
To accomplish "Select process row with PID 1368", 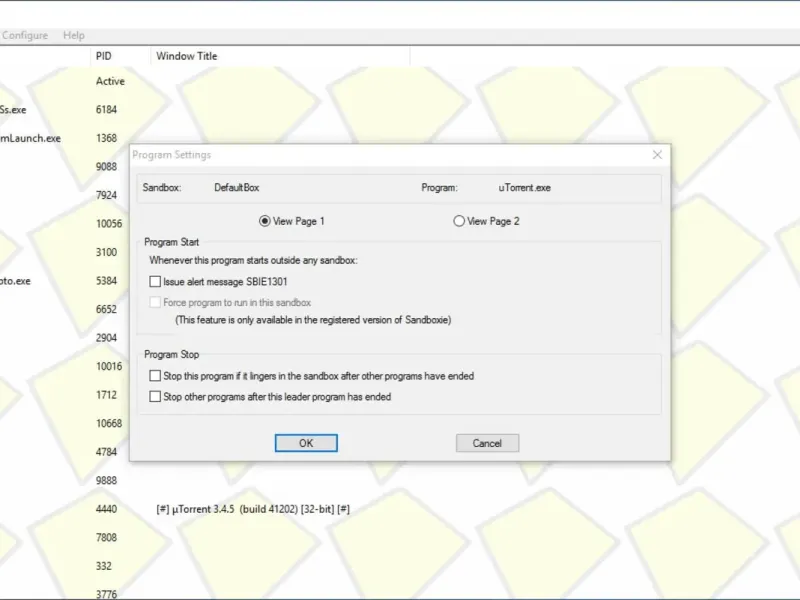I will [x=106, y=138].
